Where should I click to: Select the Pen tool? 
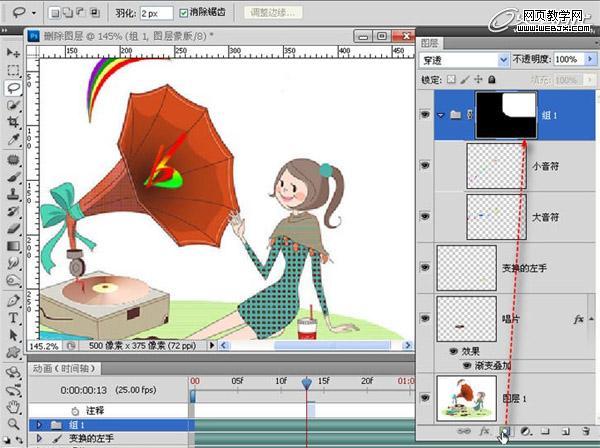click(x=13, y=299)
